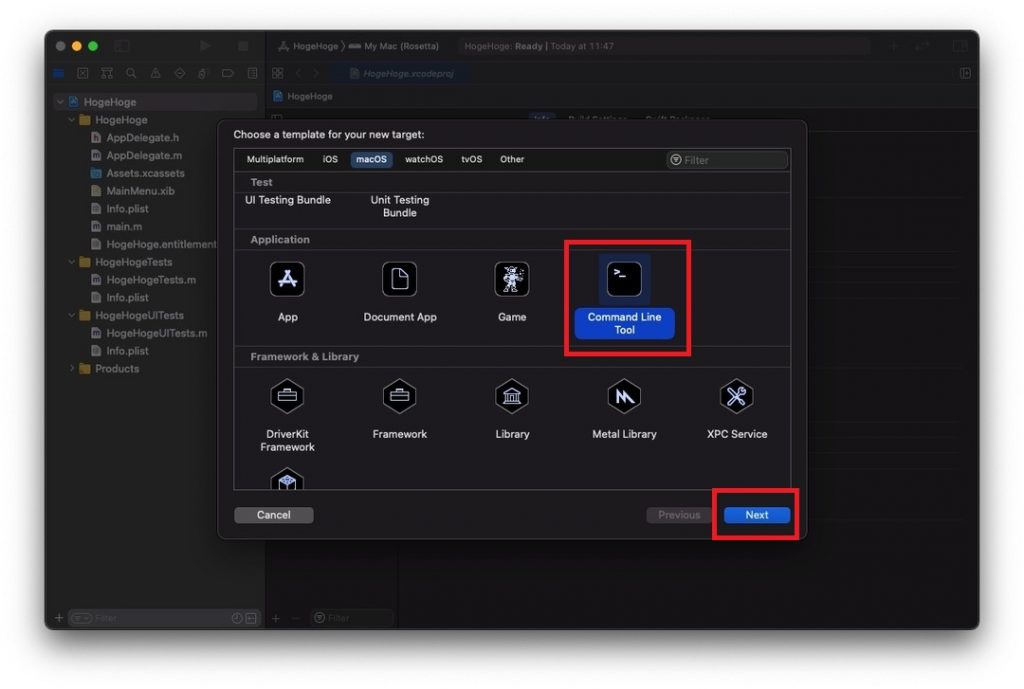Collapse the HogeHoge group folder
This screenshot has height=689, width=1024.
(71, 120)
